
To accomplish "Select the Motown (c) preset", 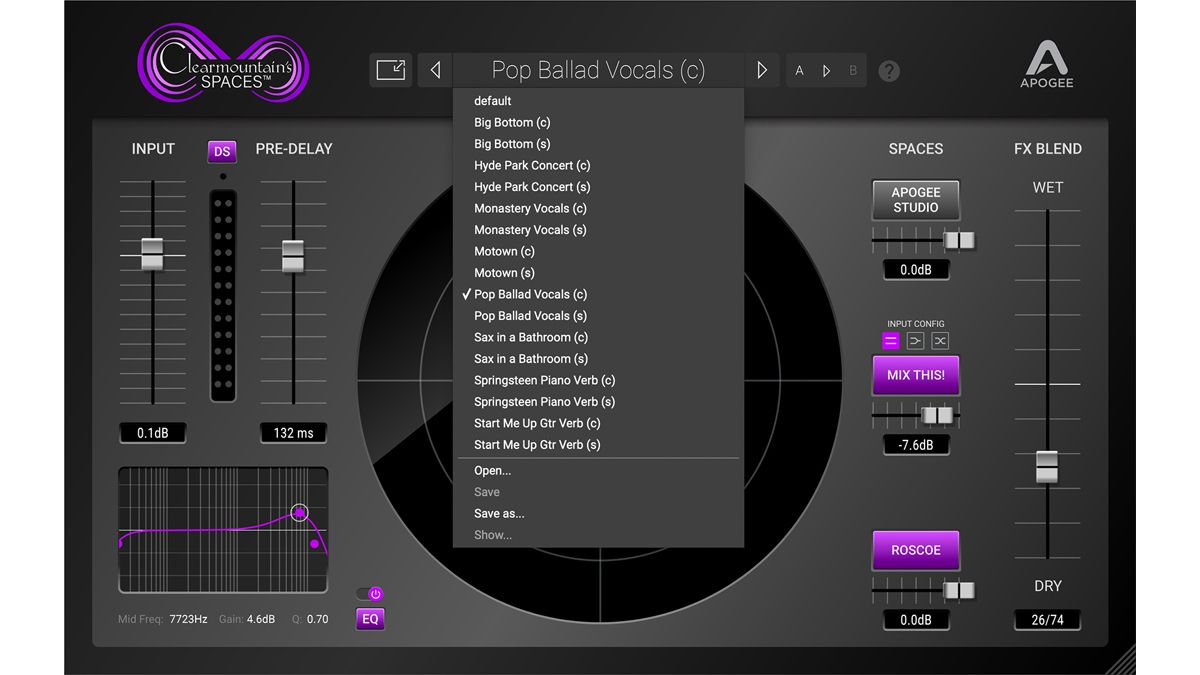I will tap(504, 251).
